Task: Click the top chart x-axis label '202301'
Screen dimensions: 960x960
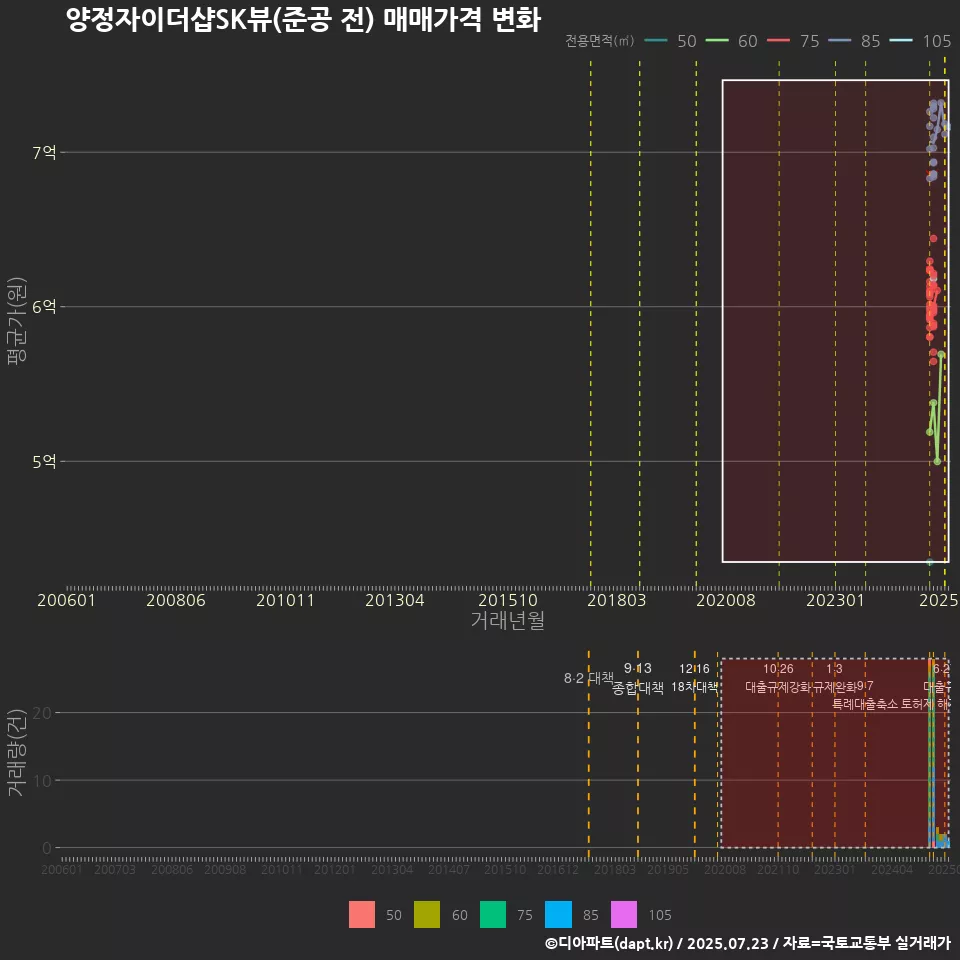Action: (835, 600)
